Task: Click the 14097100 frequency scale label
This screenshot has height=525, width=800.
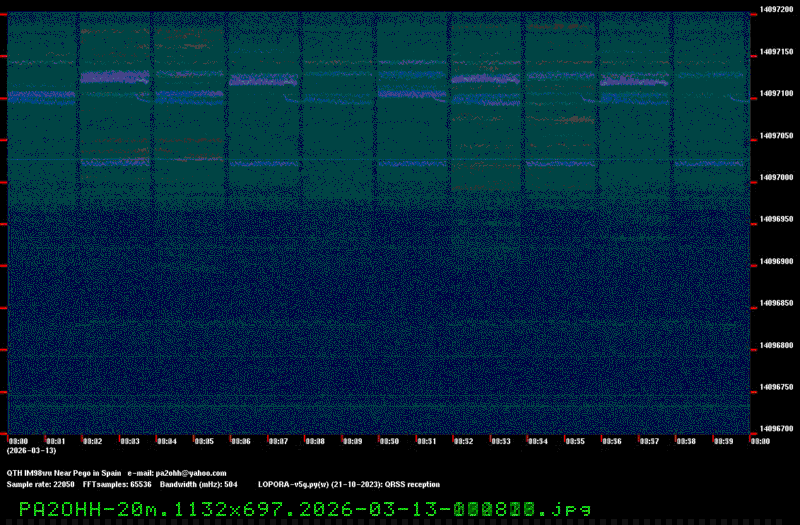Action: 776,93
